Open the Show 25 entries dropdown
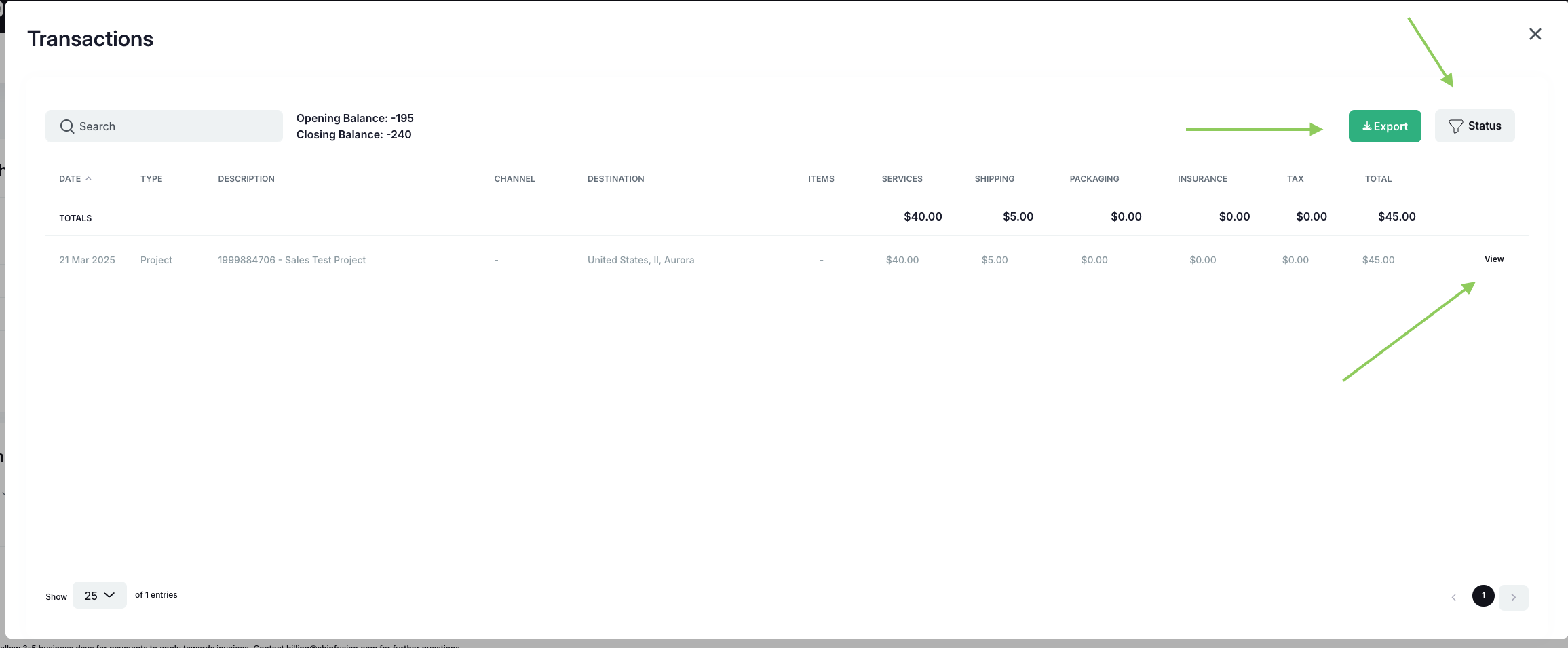This screenshot has width=1568, height=648. tap(99, 595)
